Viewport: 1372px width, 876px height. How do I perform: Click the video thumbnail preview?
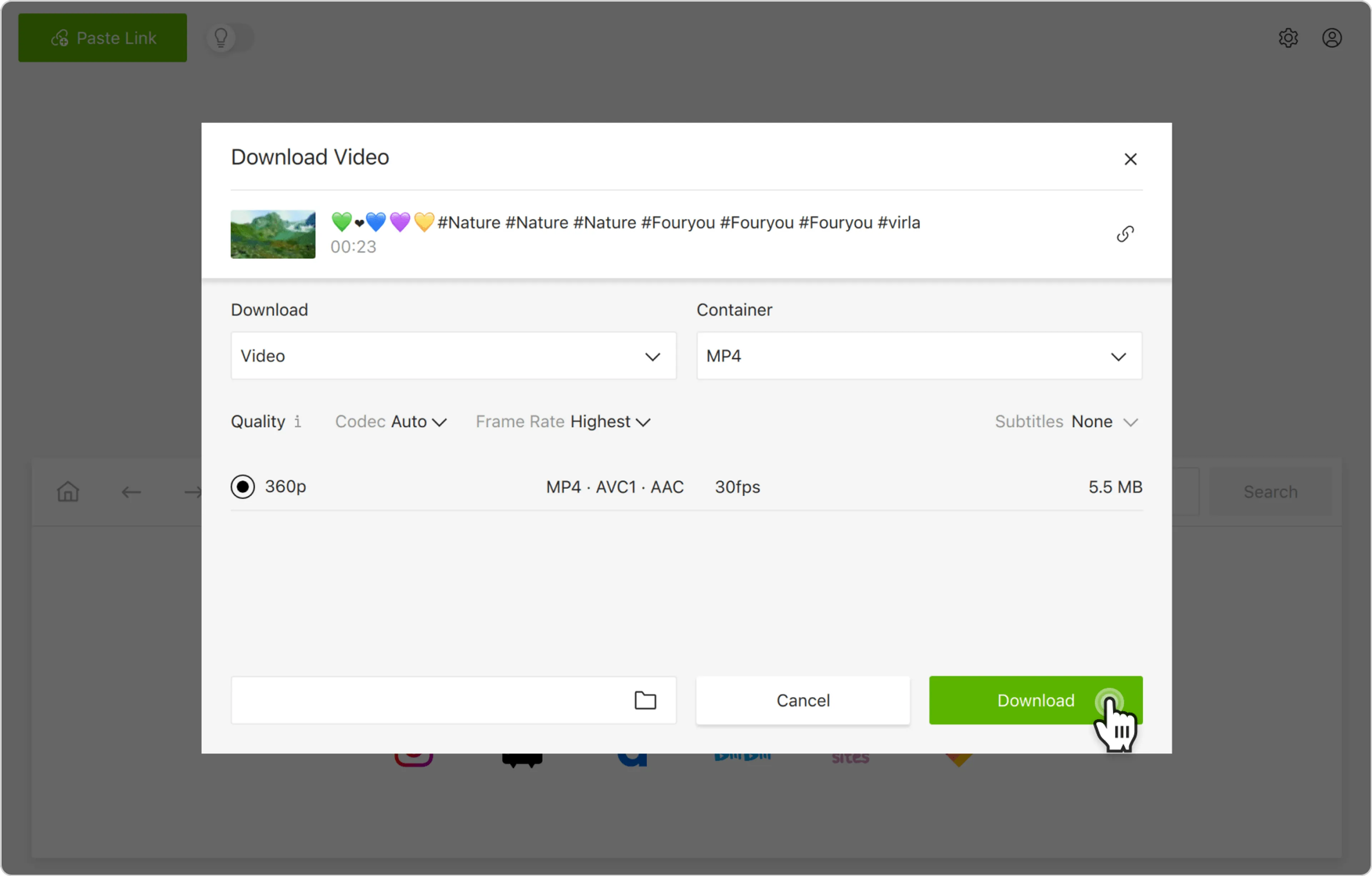[273, 234]
